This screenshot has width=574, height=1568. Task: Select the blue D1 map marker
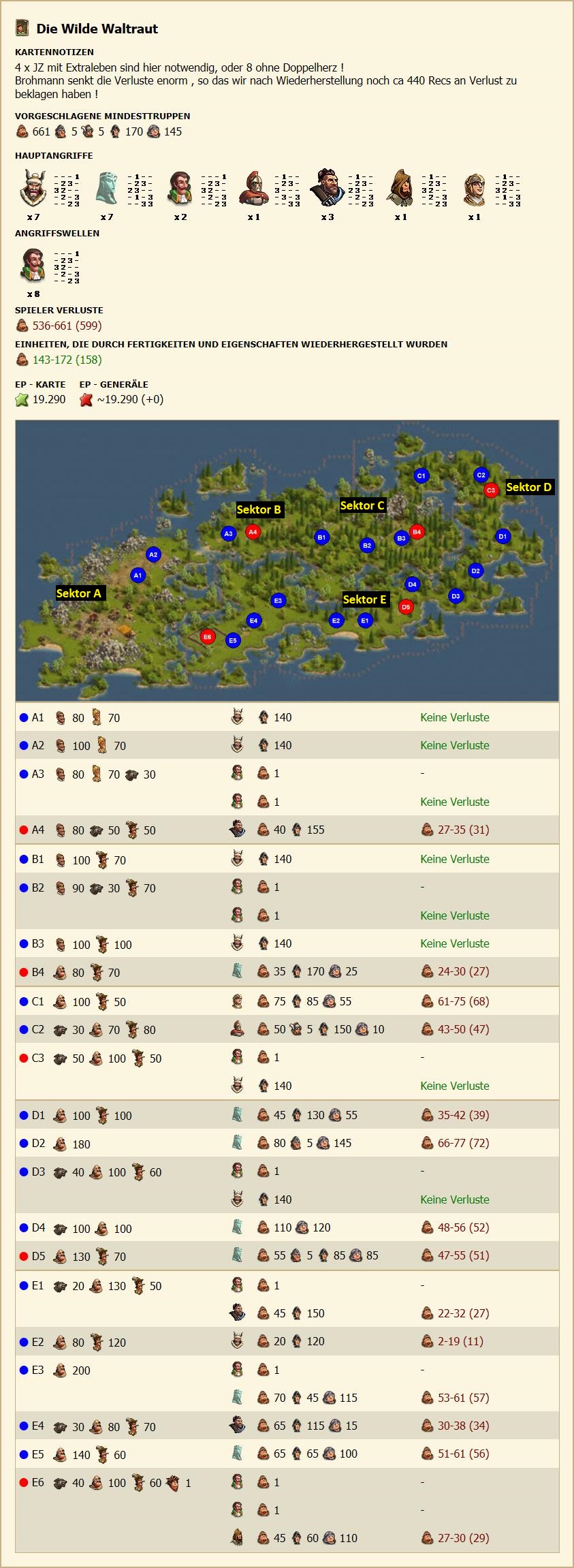click(503, 536)
